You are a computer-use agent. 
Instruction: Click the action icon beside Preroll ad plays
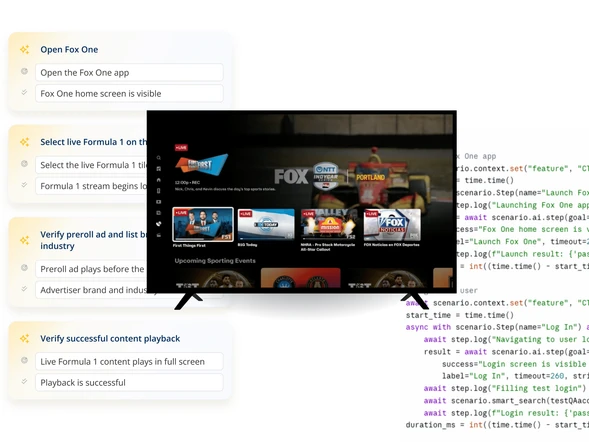coord(24,267)
